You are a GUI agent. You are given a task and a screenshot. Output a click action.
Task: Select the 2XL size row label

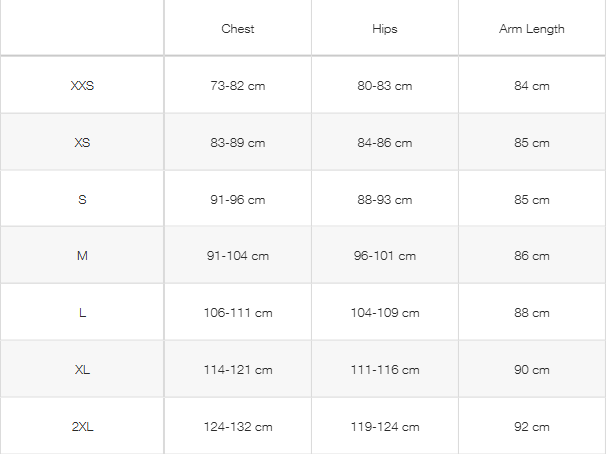82,427
